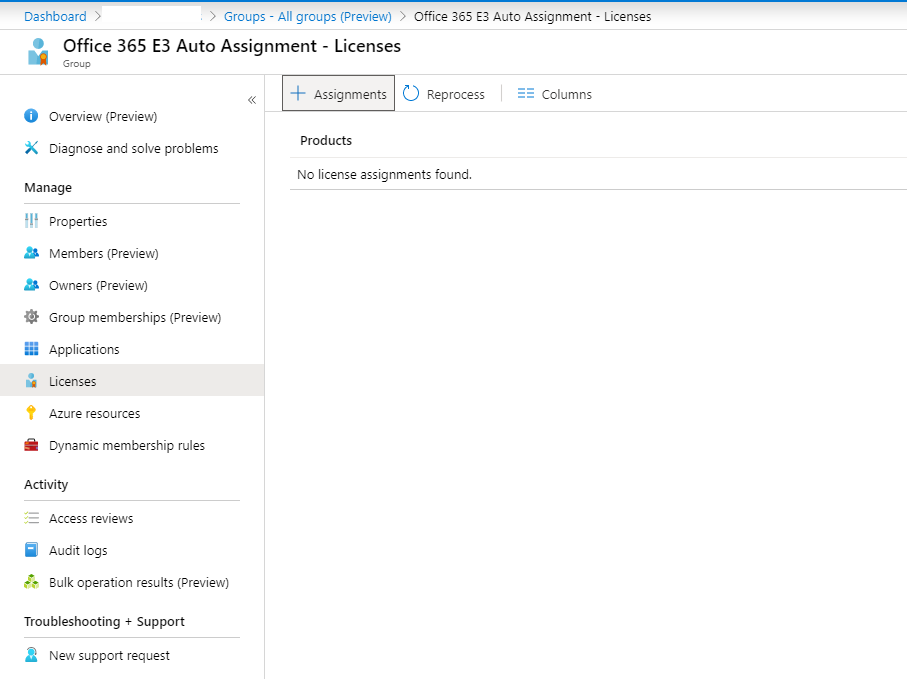907x679 pixels.
Task: Click the Assignments button label
Action: click(350, 94)
